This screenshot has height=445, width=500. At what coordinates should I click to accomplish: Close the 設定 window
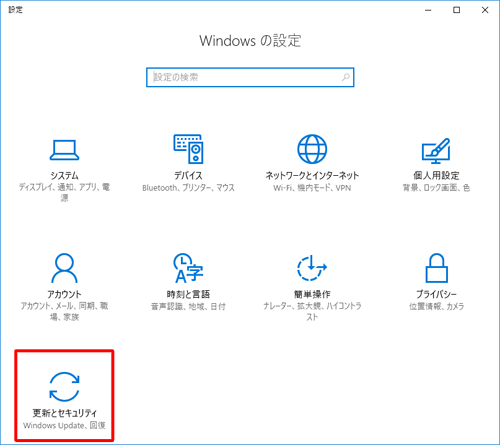point(485,10)
